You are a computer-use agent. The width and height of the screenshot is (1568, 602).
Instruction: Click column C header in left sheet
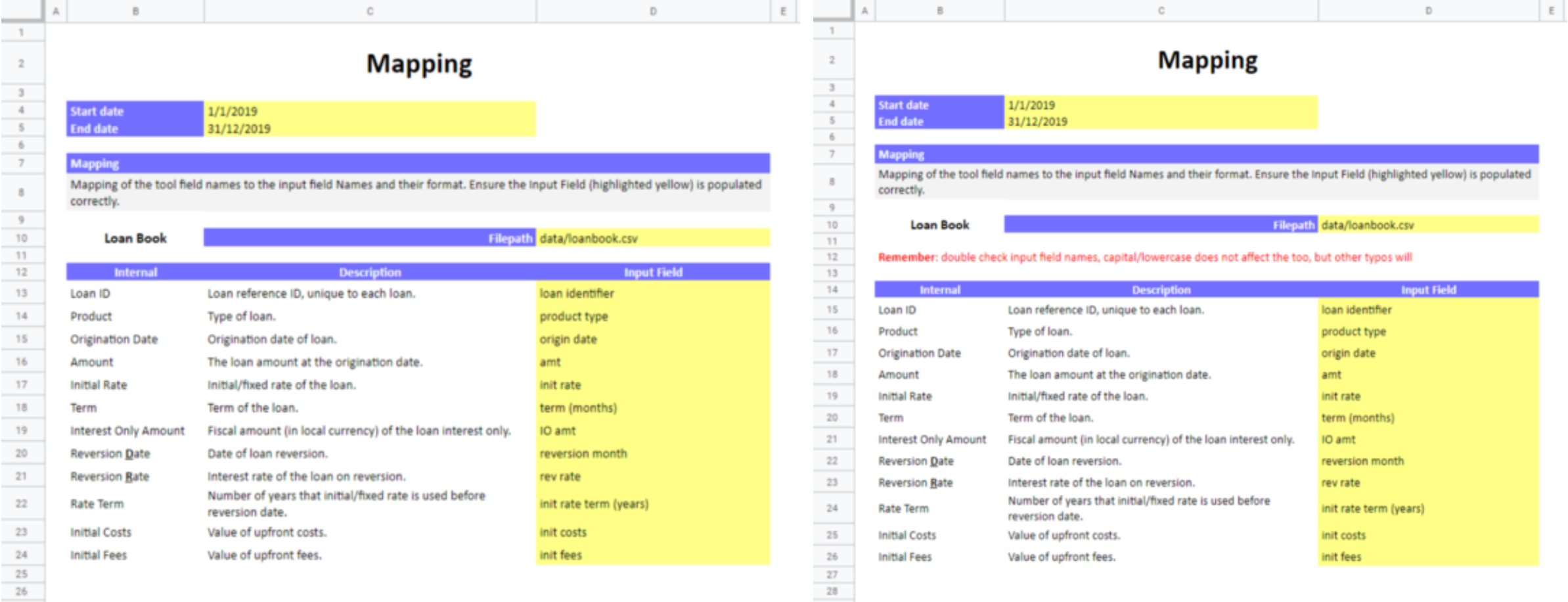coord(370,11)
